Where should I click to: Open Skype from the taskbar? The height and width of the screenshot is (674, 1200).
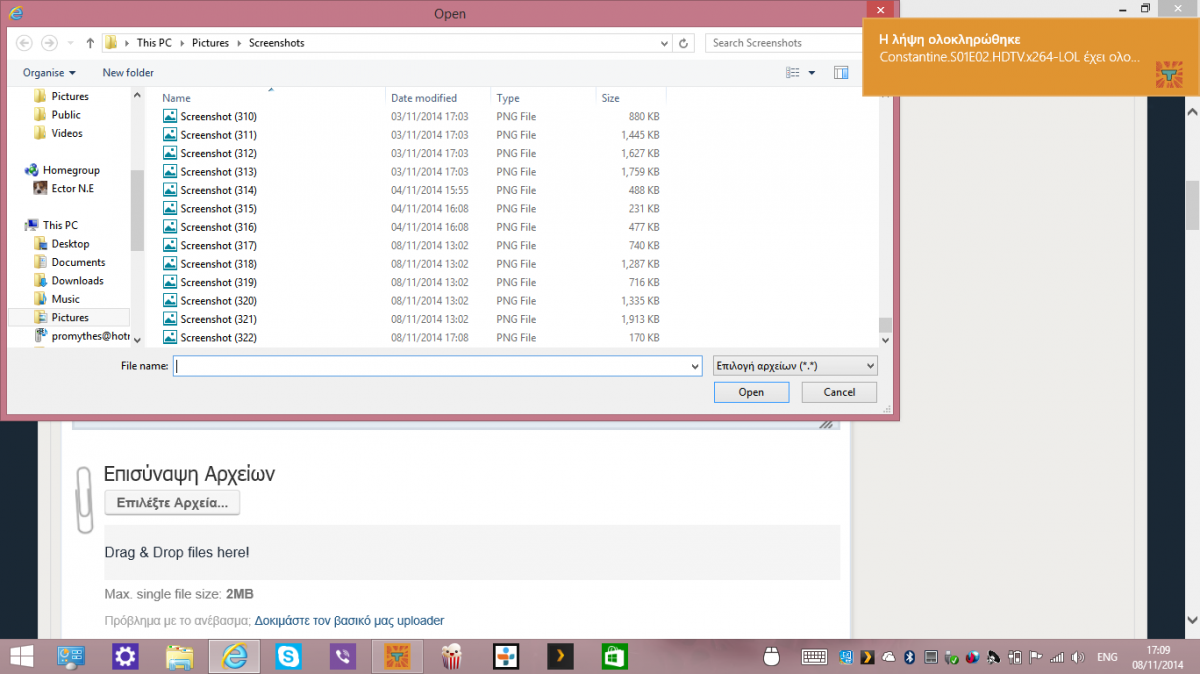point(289,656)
